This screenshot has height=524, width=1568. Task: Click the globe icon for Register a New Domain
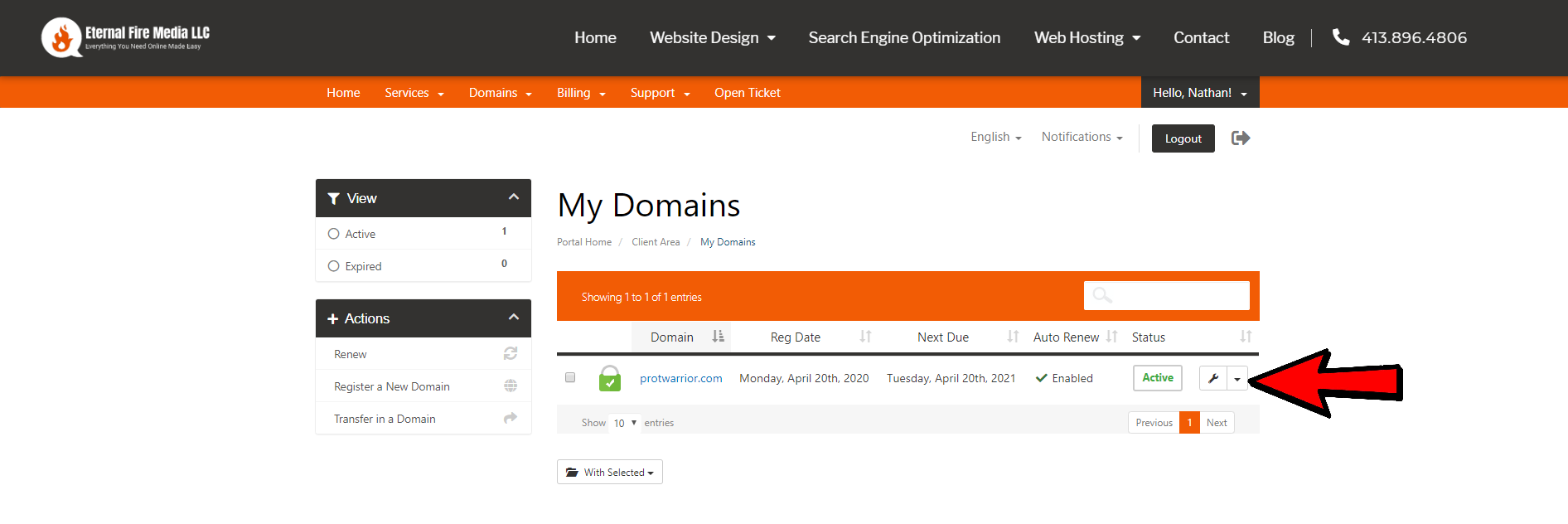511,386
